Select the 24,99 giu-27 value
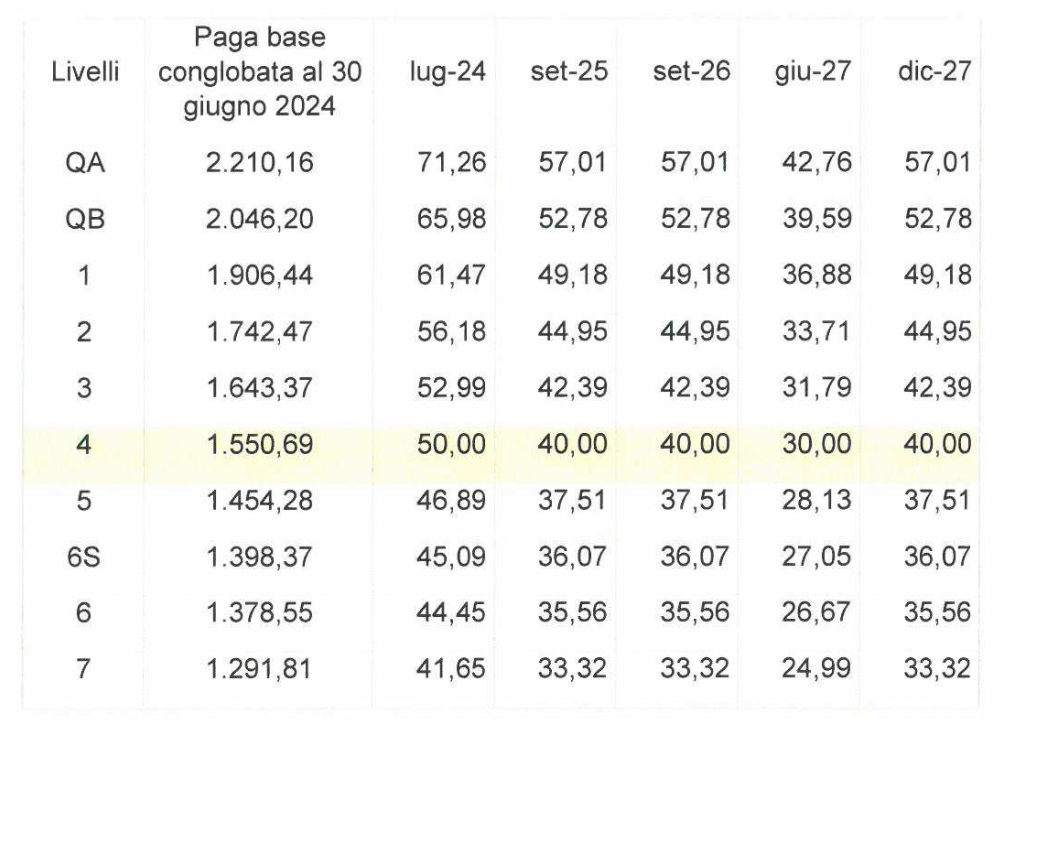Viewport: 1061px width, 865px height. coord(817,669)
